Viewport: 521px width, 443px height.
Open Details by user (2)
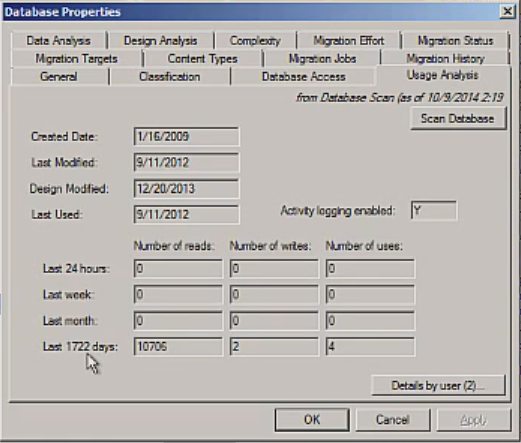pyautogui.click(x=438, y=386)
